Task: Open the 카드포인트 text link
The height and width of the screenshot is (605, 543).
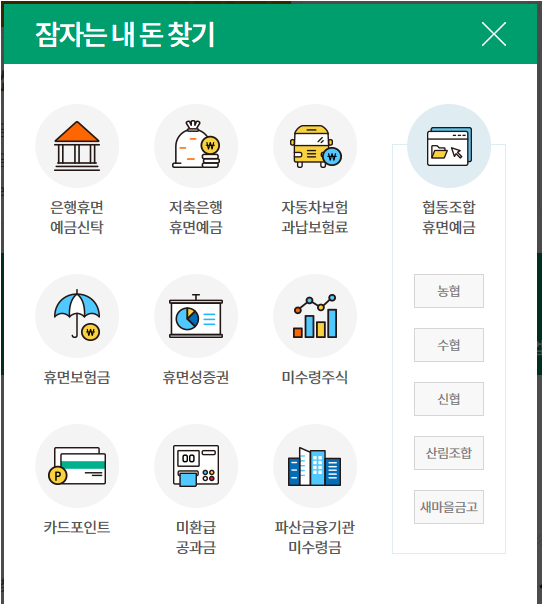Action: click(77, 527)
